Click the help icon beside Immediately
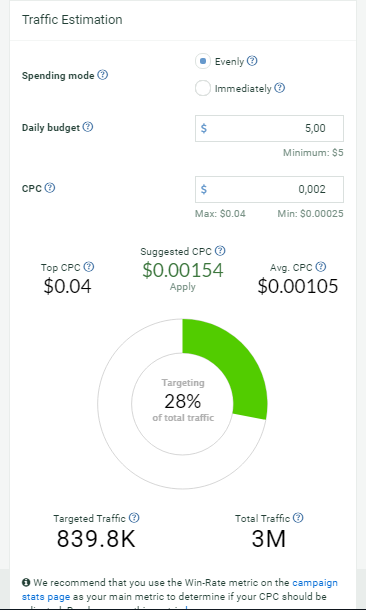The width and height of the screenshot is (366, 610). 280,88
